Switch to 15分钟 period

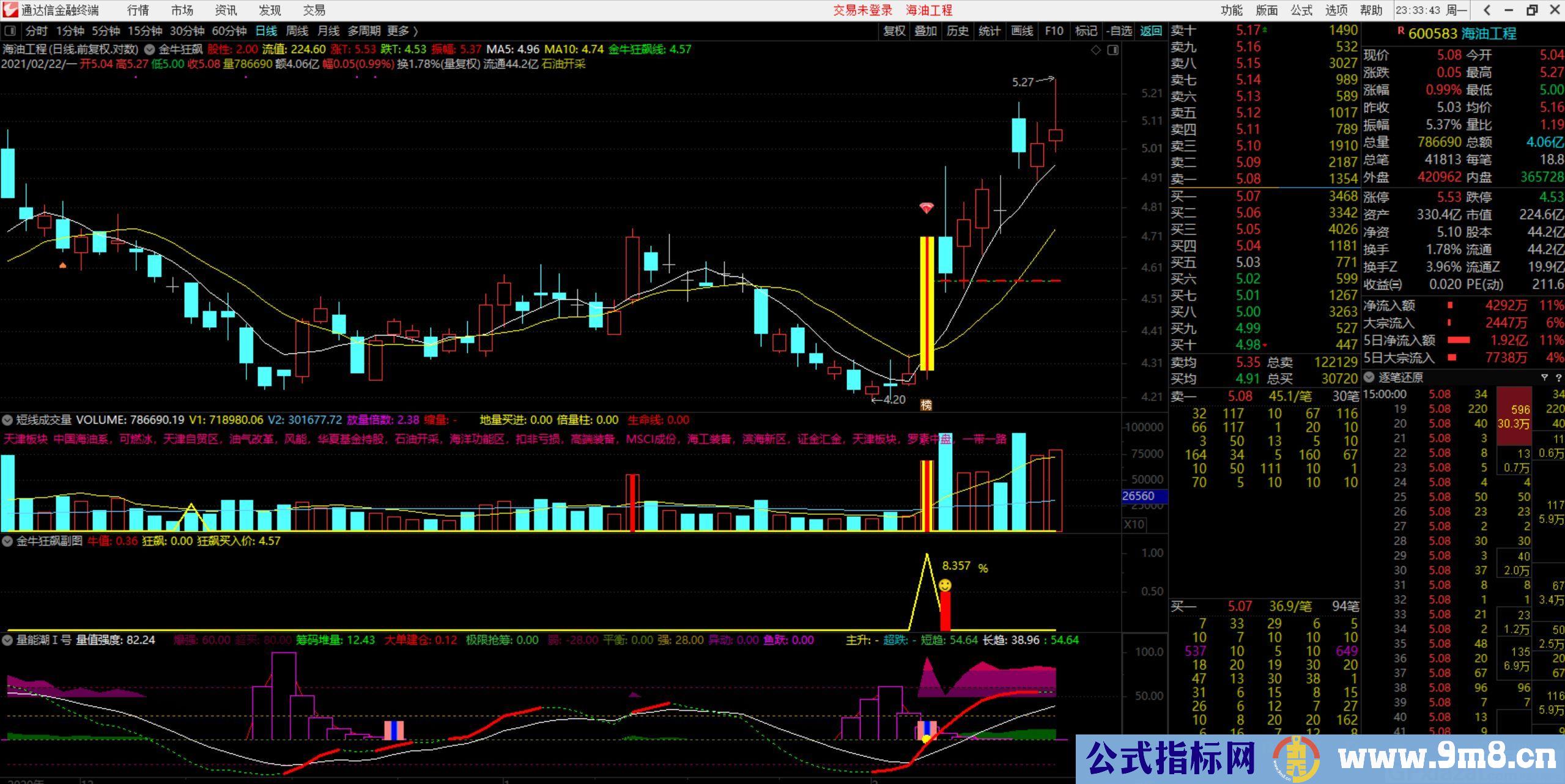[x=145, y=31]
